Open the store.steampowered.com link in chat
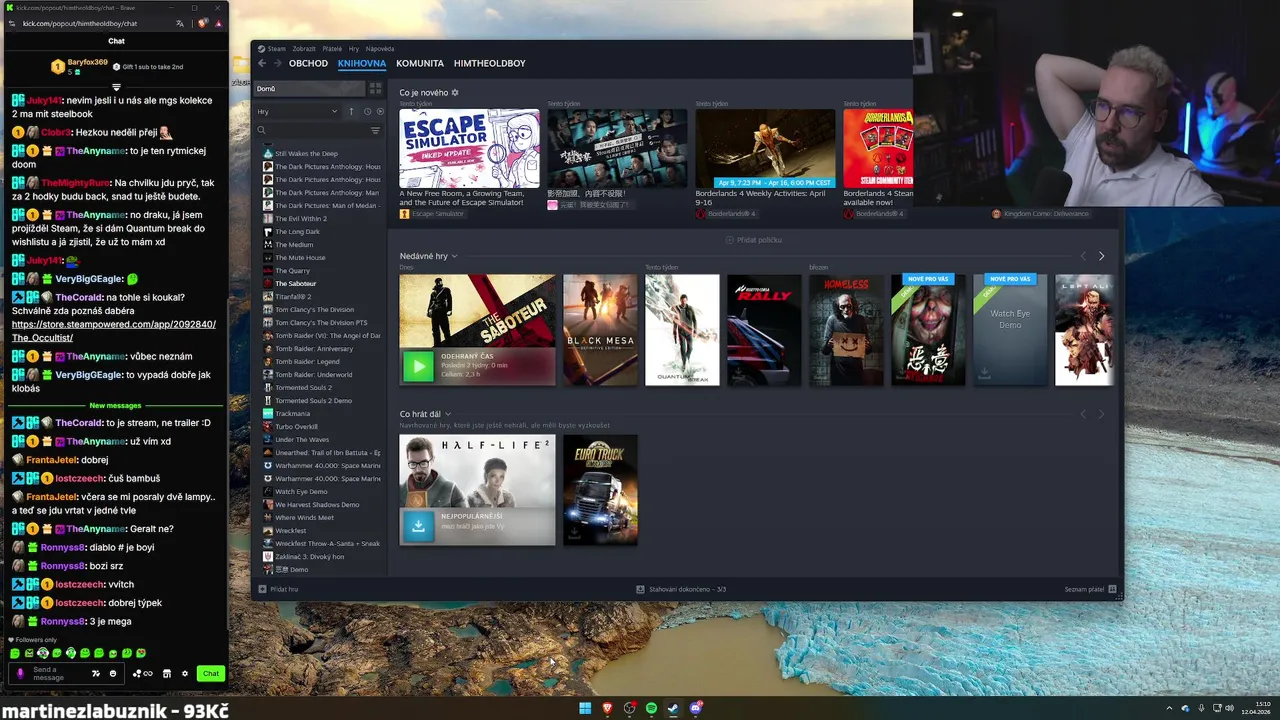Screen dimensions: 1280x720 click(114, 331)
